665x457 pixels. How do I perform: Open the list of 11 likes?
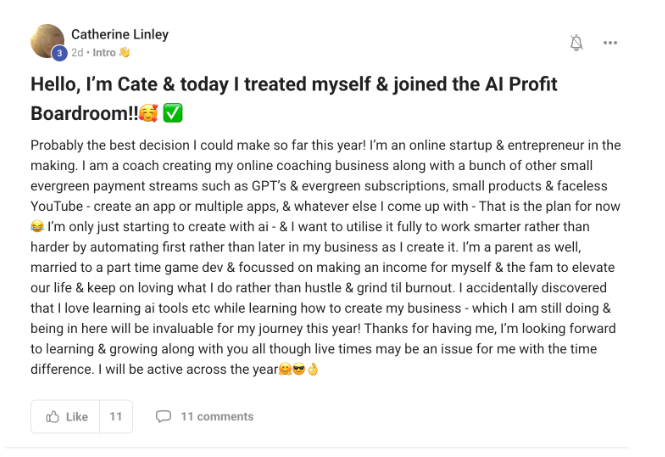tap(115, 417)
